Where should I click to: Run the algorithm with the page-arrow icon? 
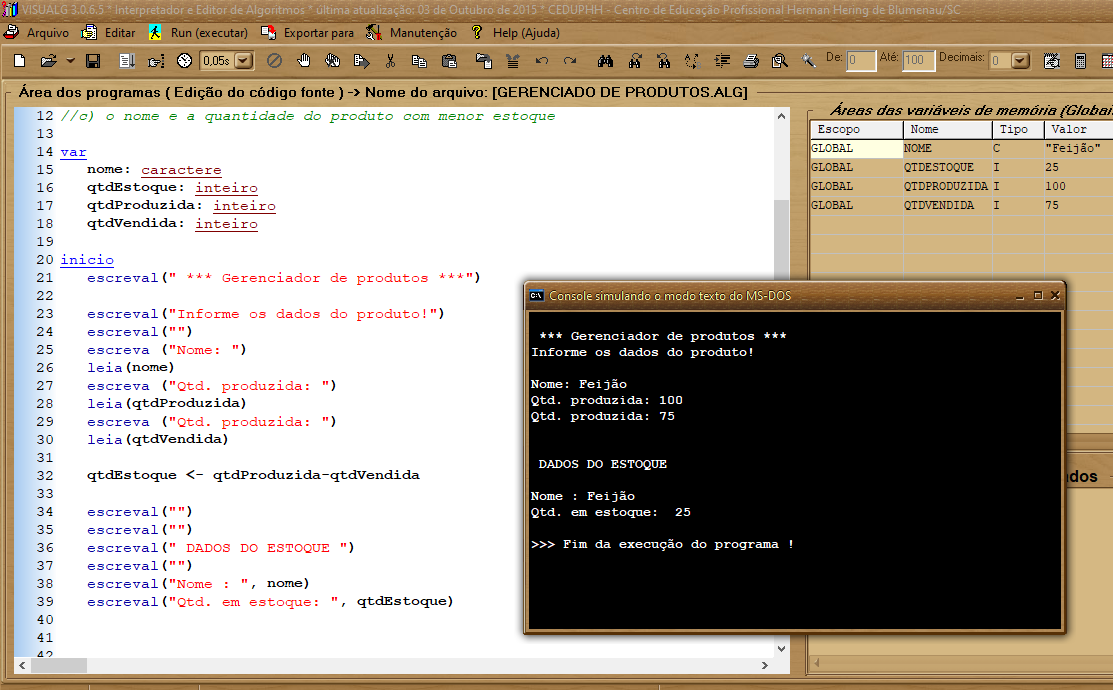tap(127, 61)
